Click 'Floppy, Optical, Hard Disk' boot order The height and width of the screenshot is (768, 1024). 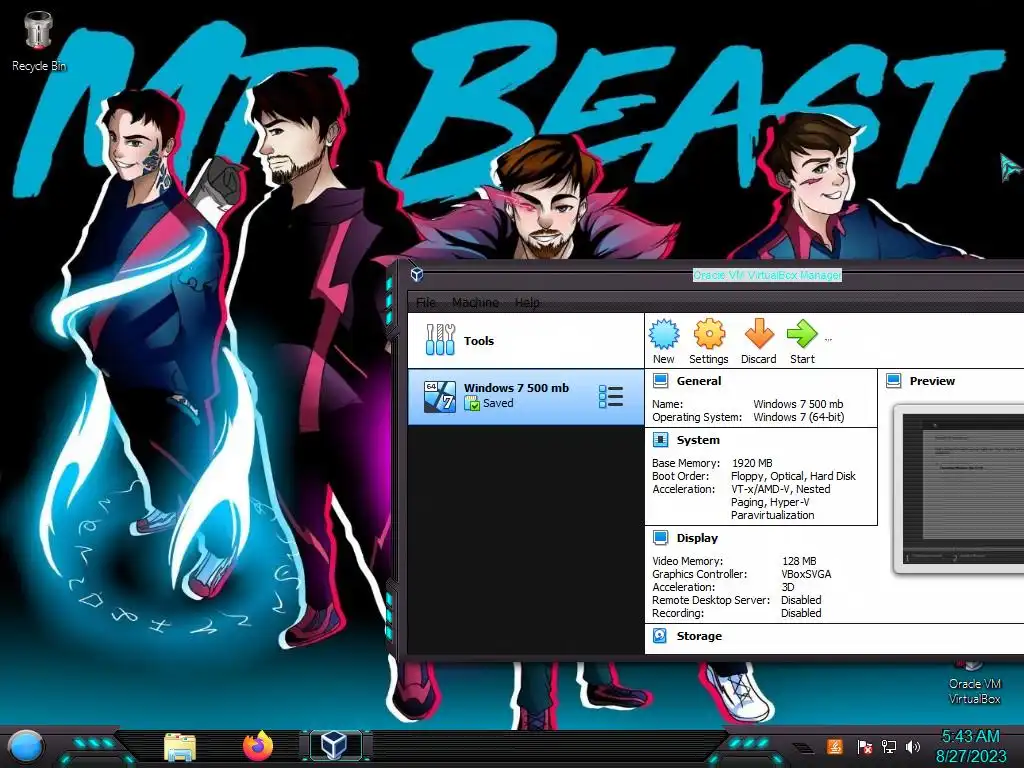[x=793, y=475]
